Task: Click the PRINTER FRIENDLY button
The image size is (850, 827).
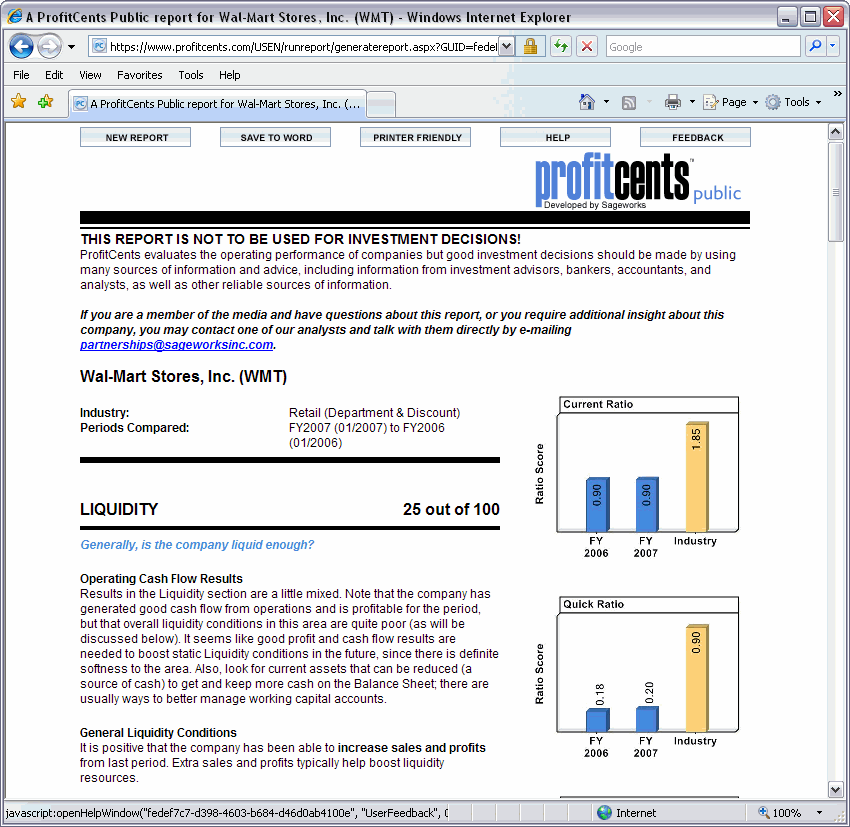Action: click(x=416, y=138)
